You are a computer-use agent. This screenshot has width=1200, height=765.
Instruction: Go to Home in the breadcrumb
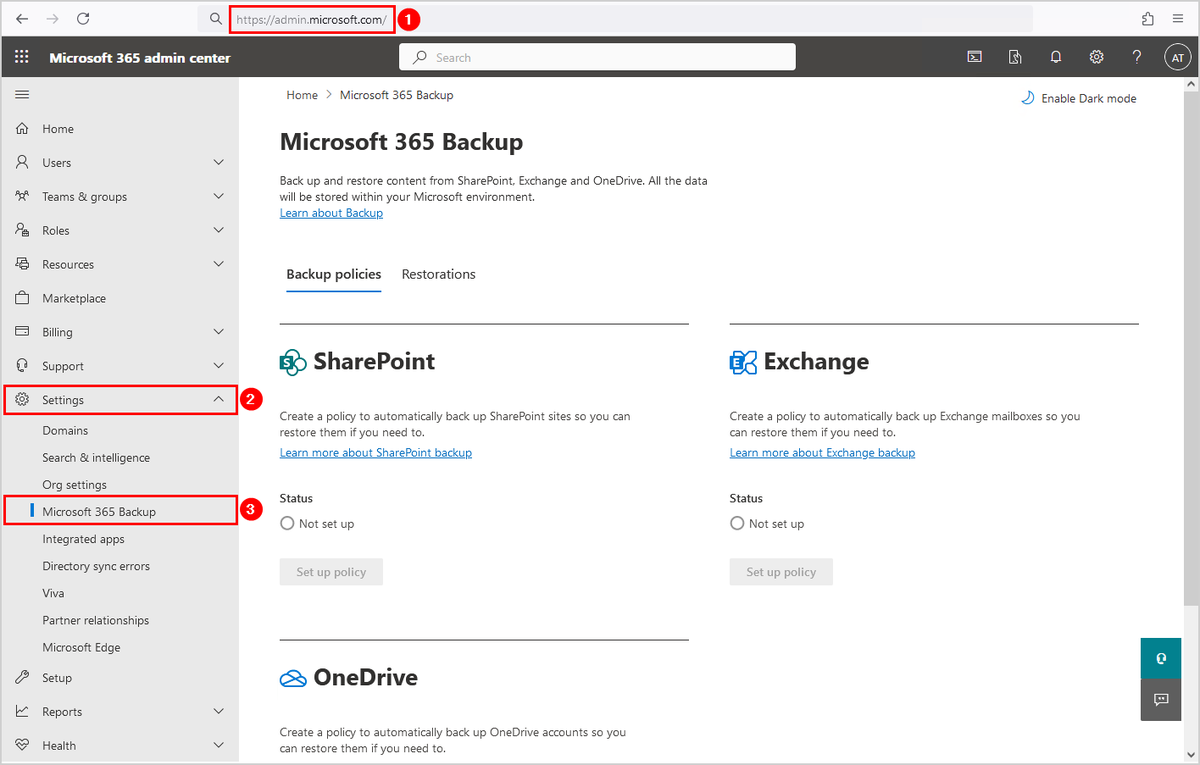coord(302,95)
